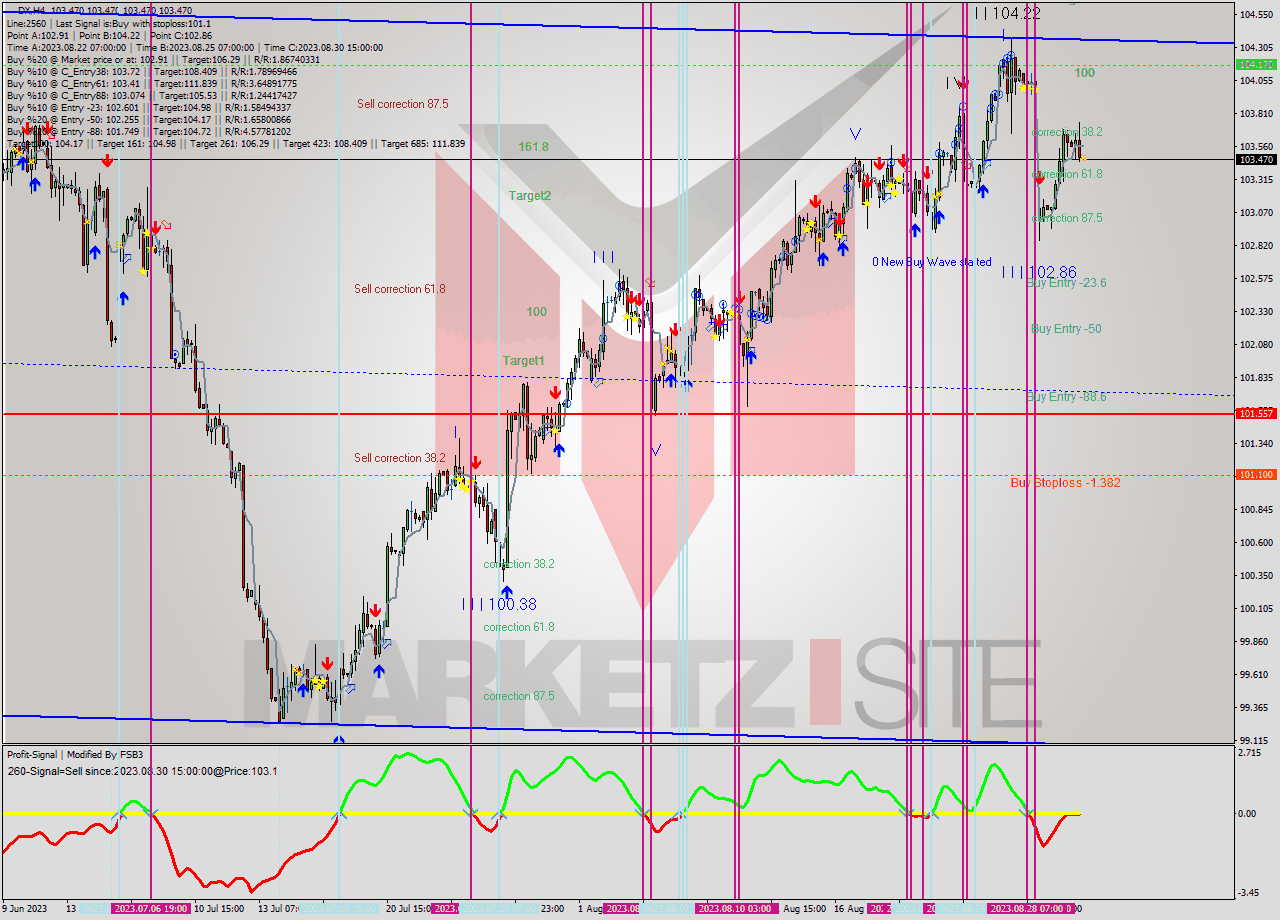Click the red 101.100 stoploss price tag
The image size is (1280, 920).
[x=1256, y=475]
